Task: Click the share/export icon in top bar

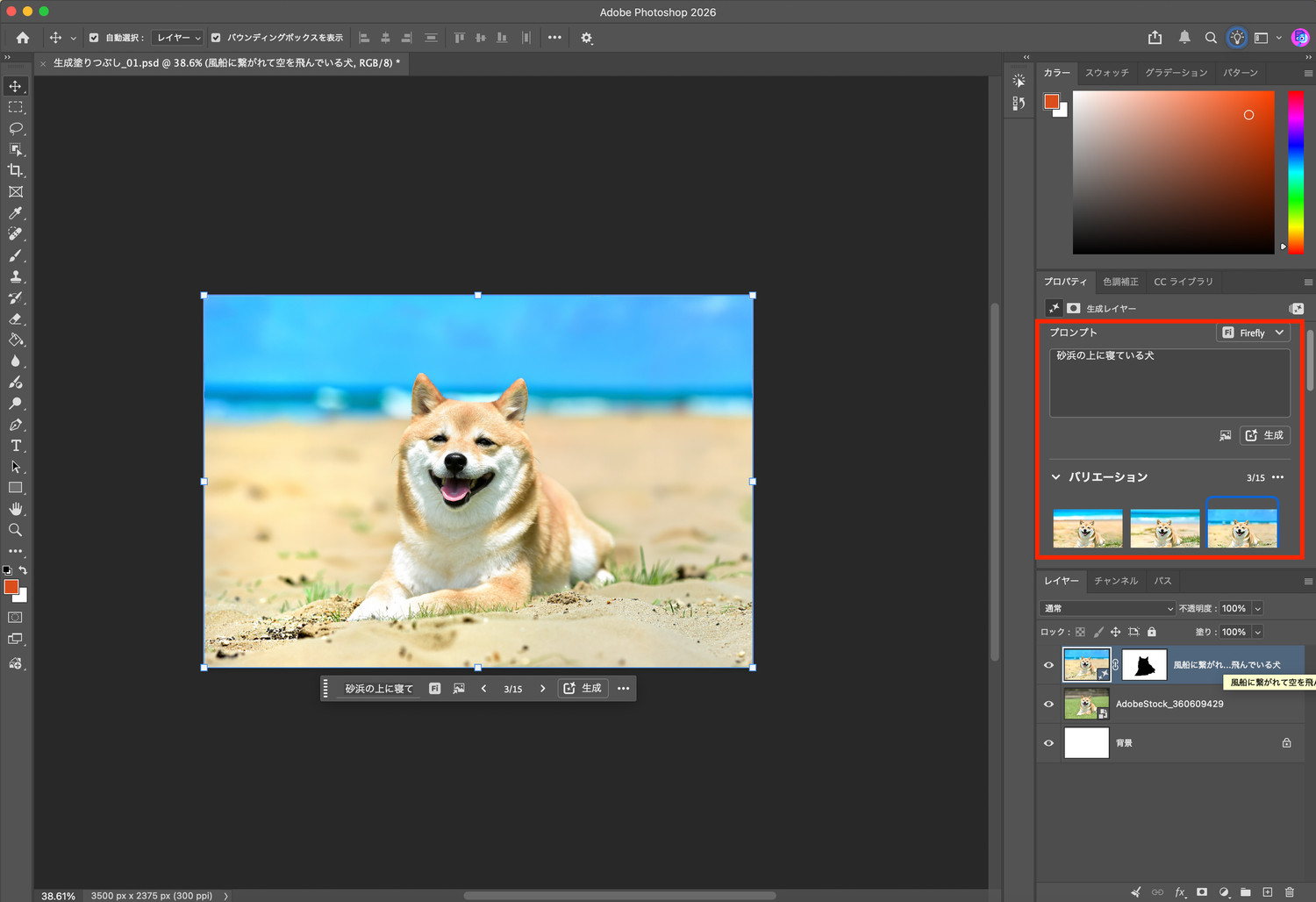Action: click(1155, 38)
